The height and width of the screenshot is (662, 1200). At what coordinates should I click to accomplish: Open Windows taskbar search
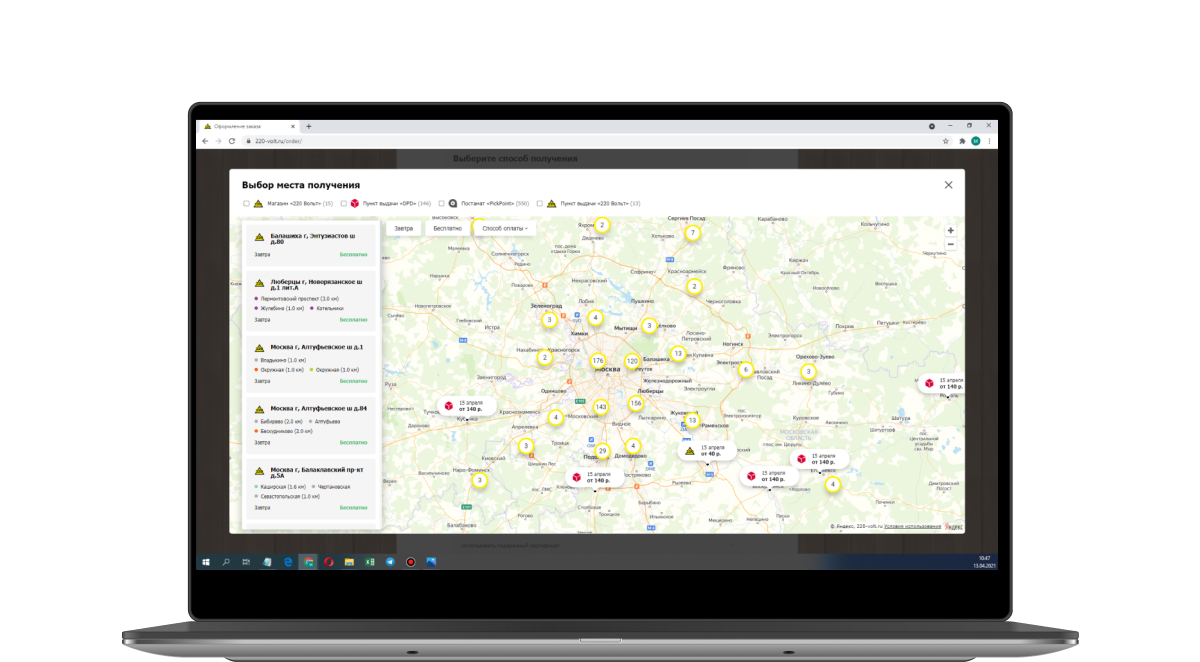click(226, 562)
